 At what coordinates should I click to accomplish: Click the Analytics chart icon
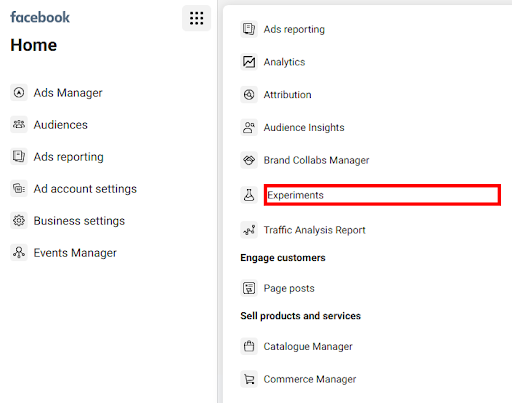coord(249,62)
